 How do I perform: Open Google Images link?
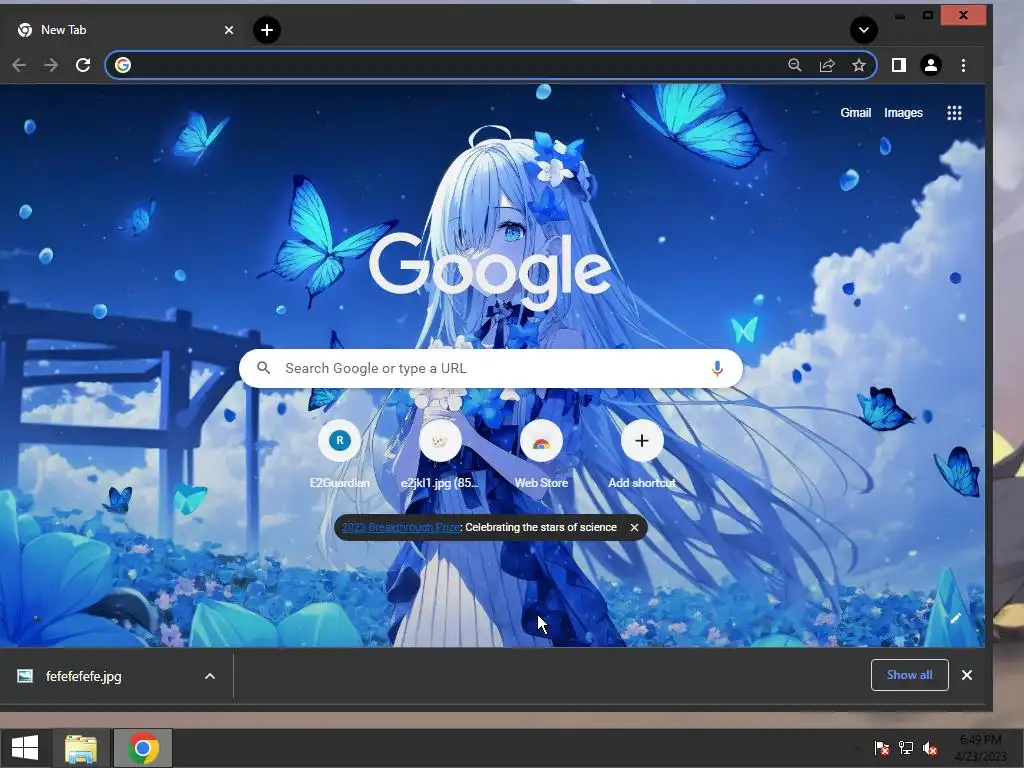(903, 113)
